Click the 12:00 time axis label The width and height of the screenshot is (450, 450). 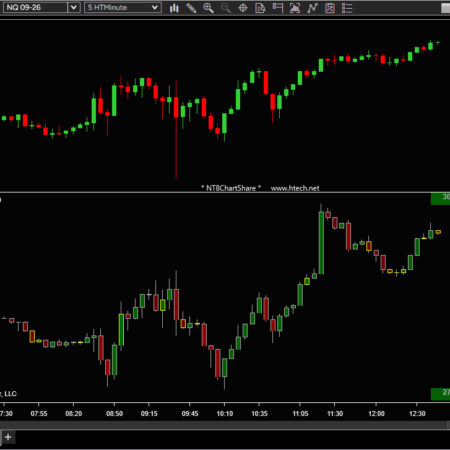[376, 414]
